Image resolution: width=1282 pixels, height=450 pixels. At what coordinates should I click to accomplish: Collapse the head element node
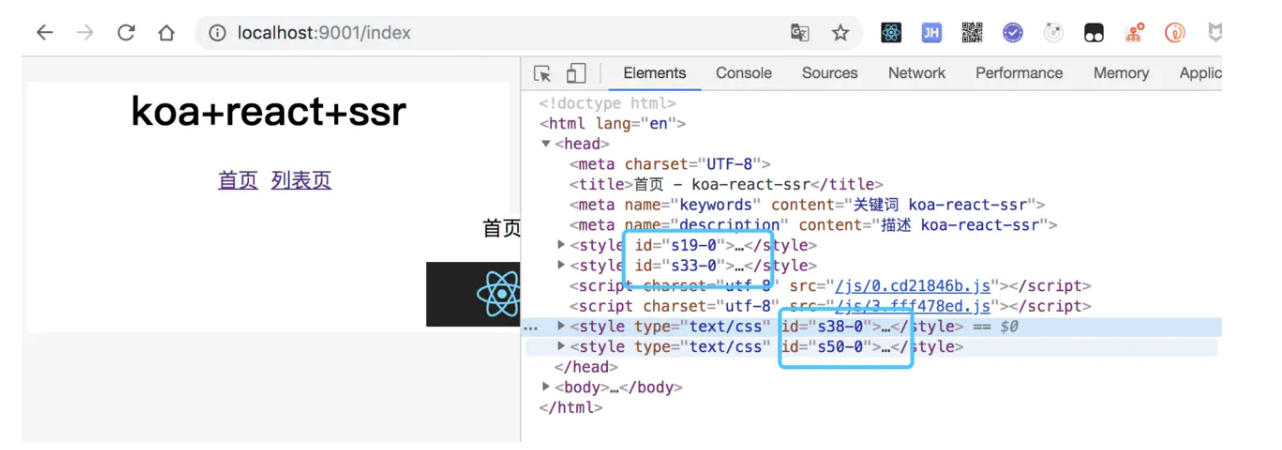[546, 144]
